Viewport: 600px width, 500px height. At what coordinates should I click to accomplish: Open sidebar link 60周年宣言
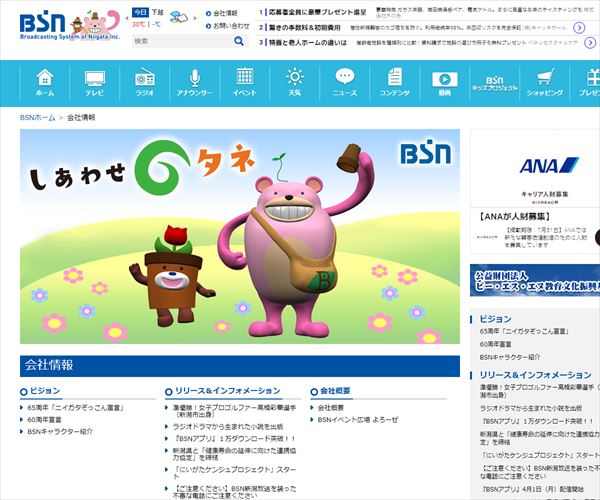(x=496, y=344)
